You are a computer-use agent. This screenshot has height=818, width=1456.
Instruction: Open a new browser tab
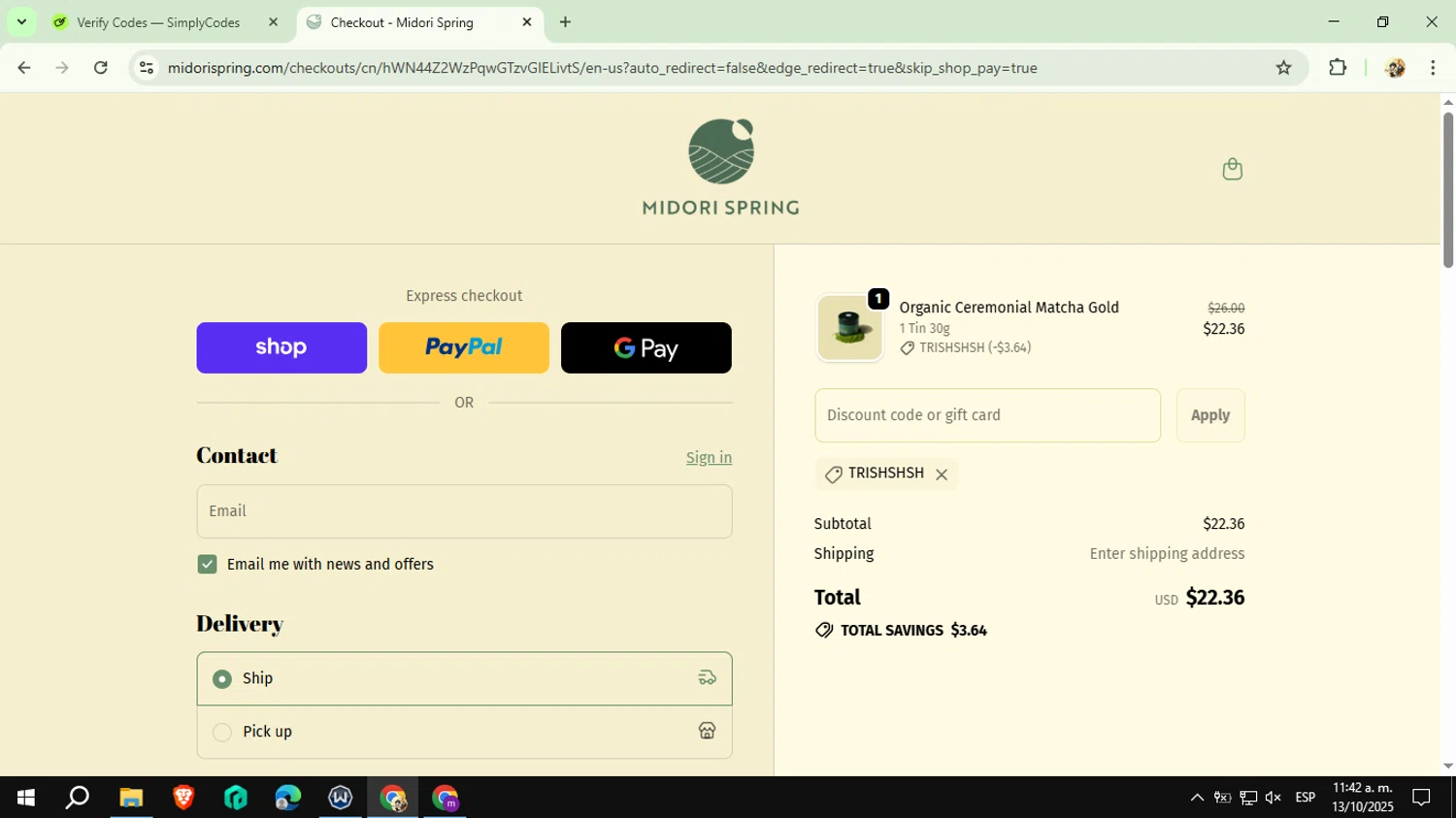tap(565, 22)
